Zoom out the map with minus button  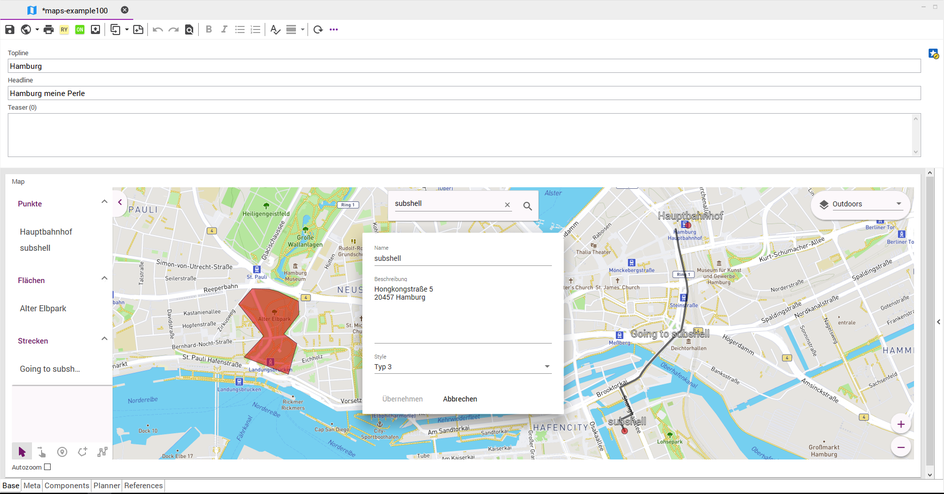coord(901,447)
